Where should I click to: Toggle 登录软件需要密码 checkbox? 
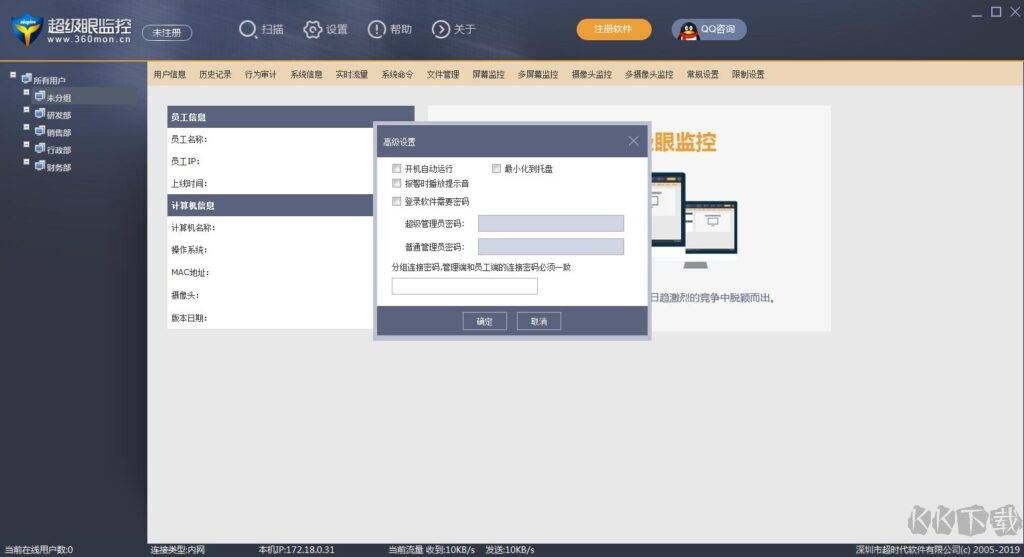pyautogui.click(x=396, y=201)
